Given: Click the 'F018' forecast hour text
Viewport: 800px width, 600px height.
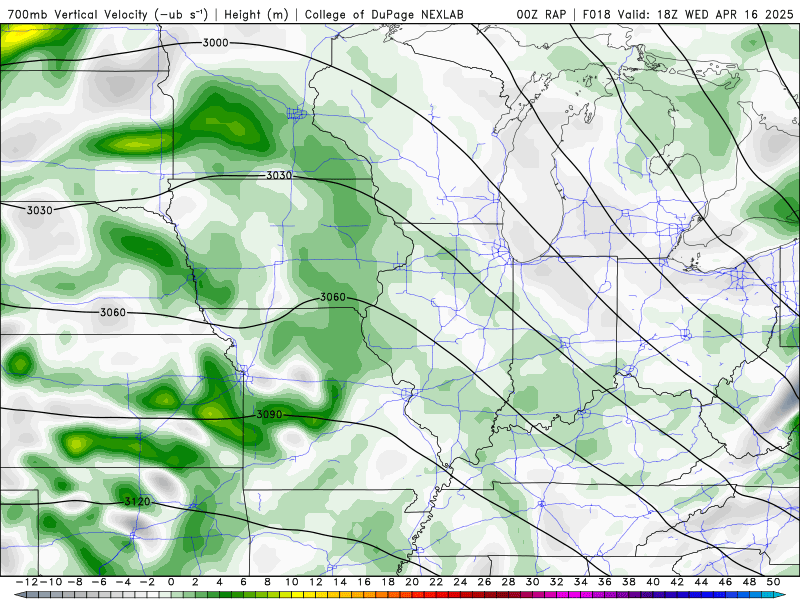Looking at the screenshot, I should pos(597,14).
